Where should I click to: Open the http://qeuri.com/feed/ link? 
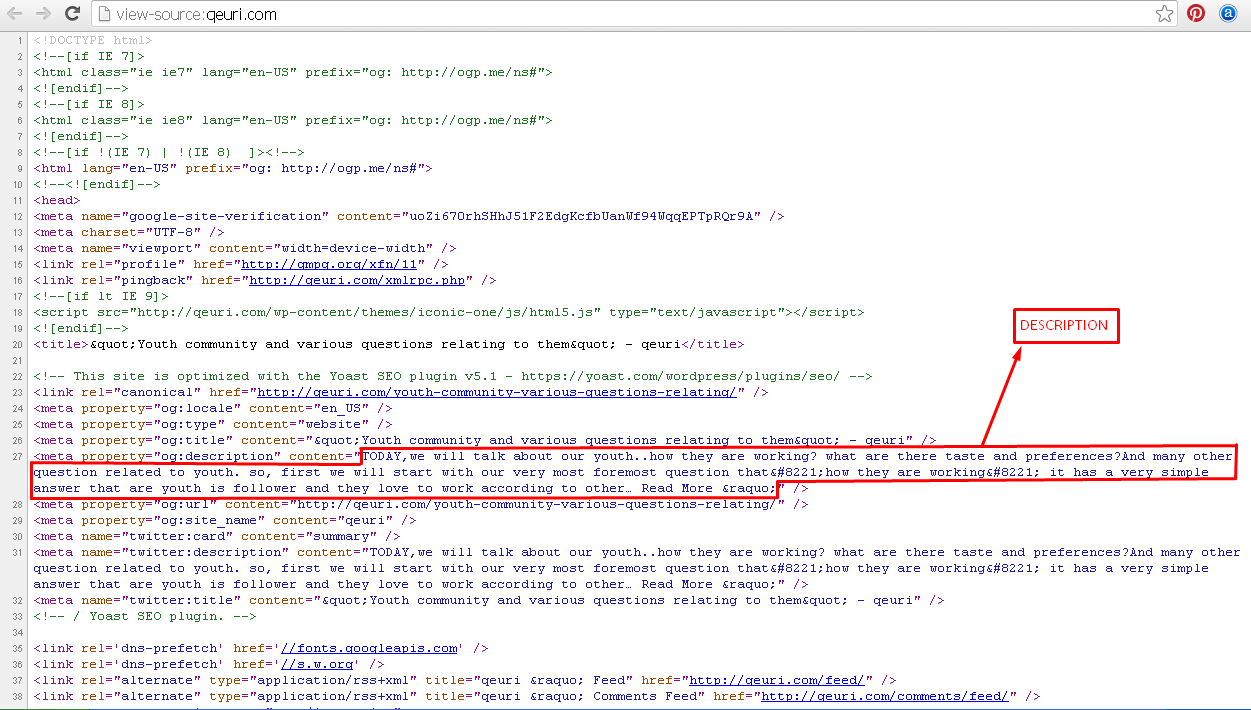click(776, 680)
